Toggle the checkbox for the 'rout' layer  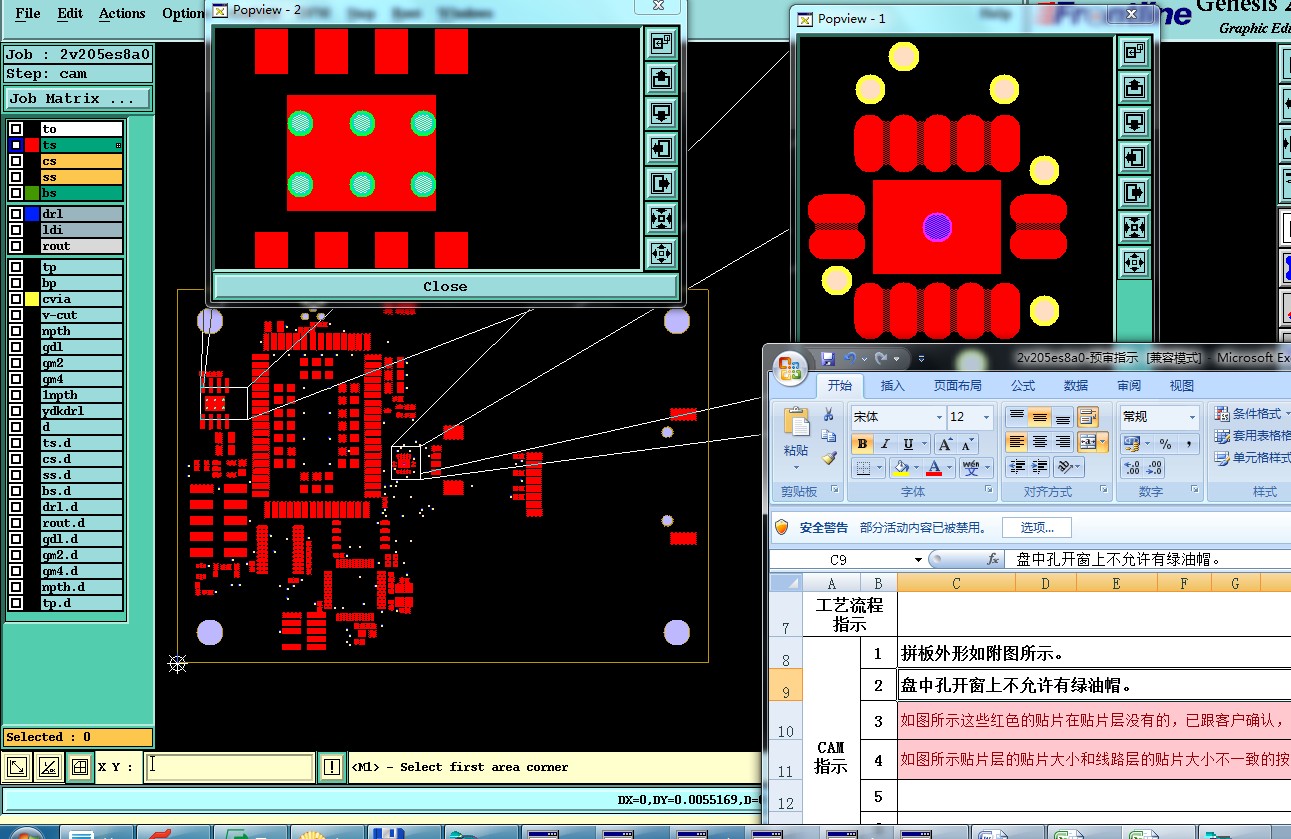16,246
